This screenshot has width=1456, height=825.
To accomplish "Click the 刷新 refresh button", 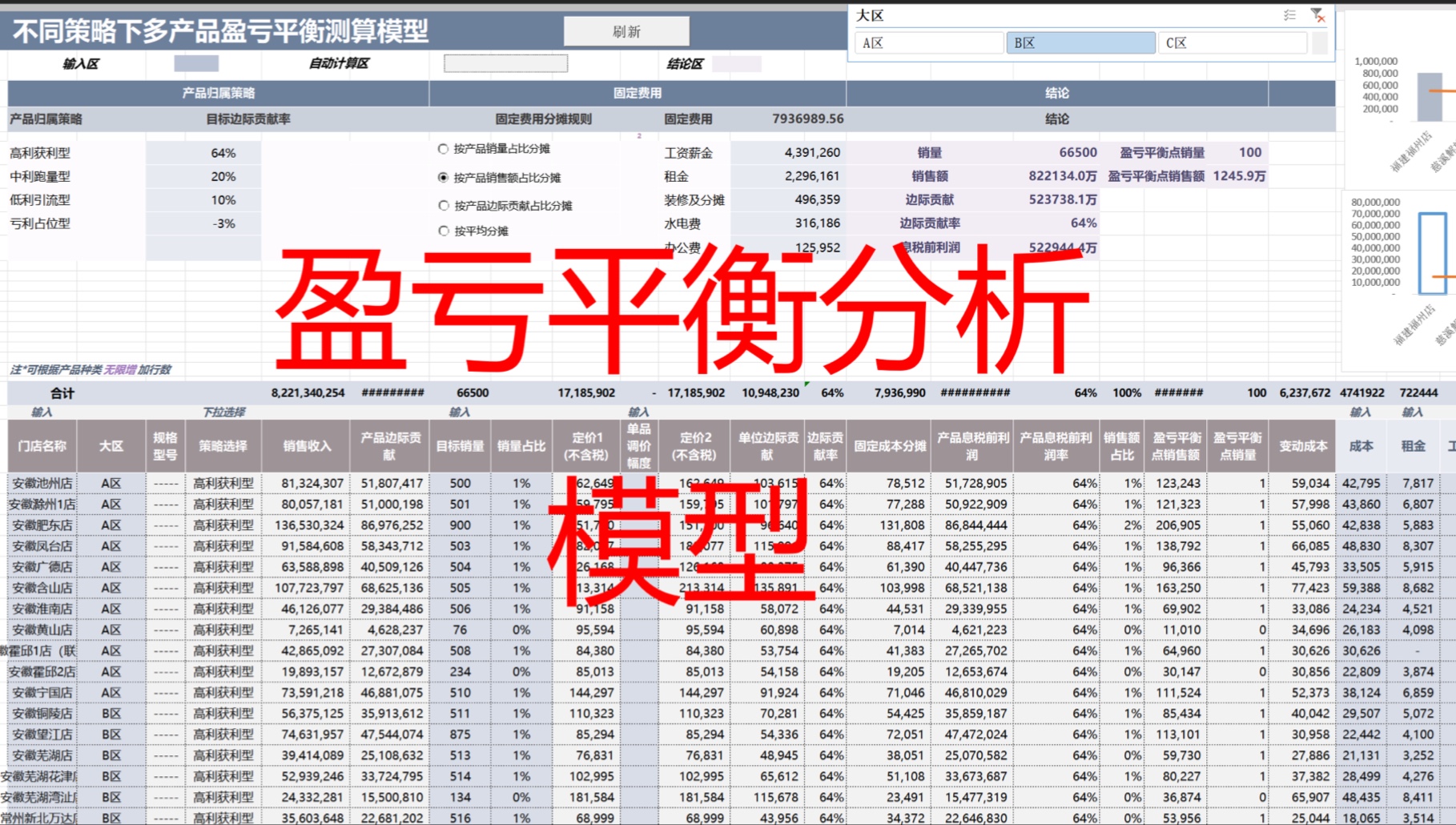I will coord(627,30).
